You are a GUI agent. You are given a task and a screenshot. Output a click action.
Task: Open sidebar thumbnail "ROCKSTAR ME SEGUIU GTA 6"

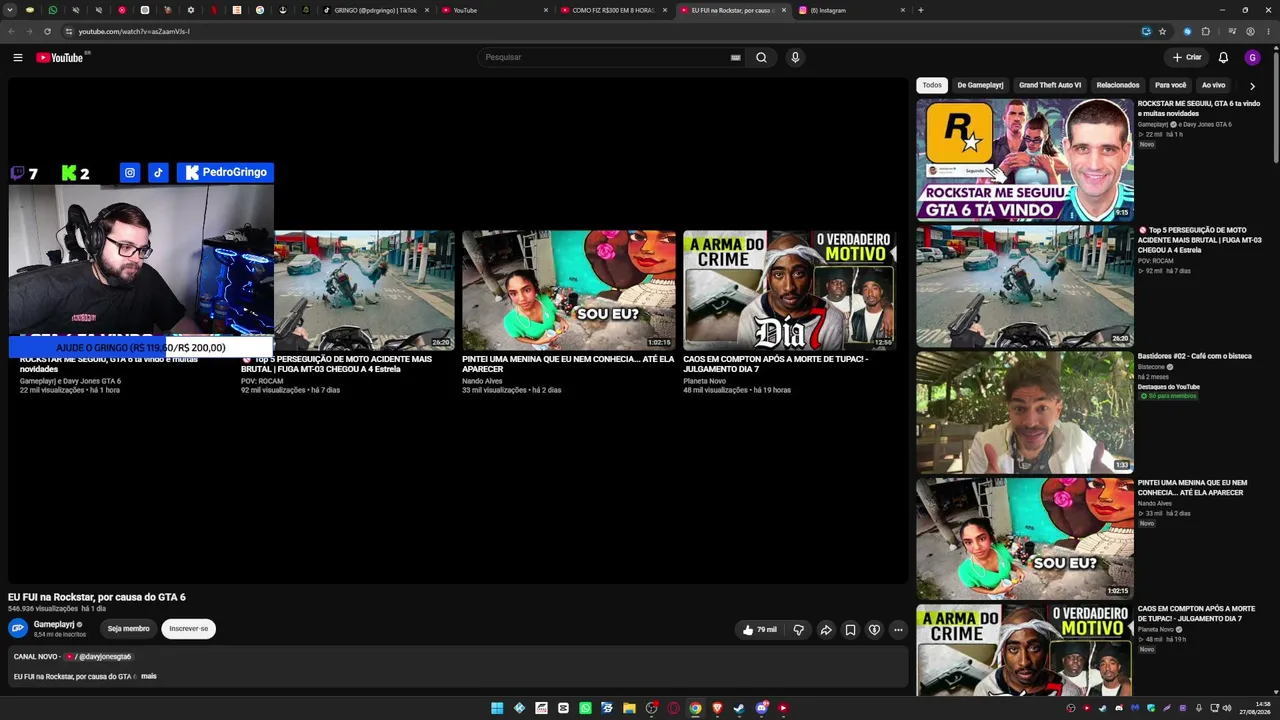[x=1025, y=159]
